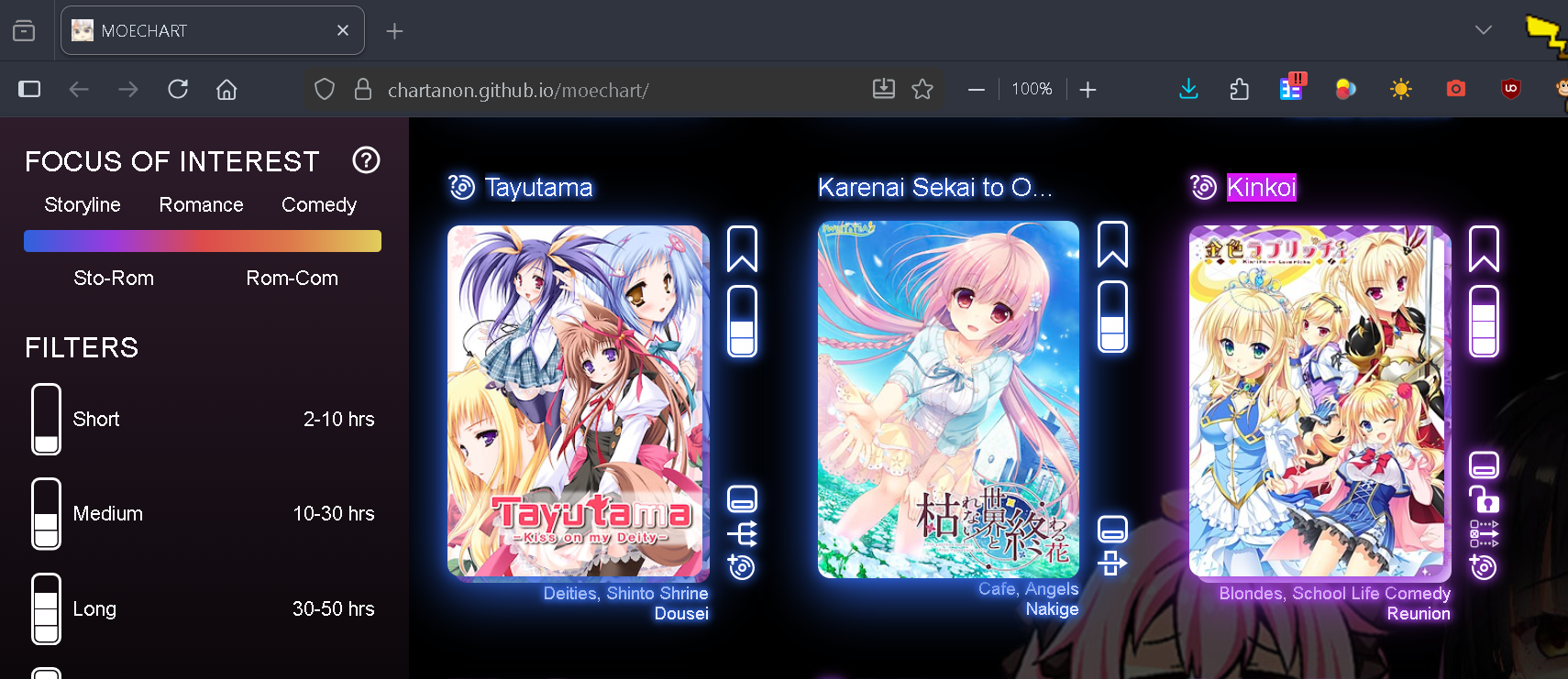
Task: Zoom out with the minus button
Action: coord(977,89)
